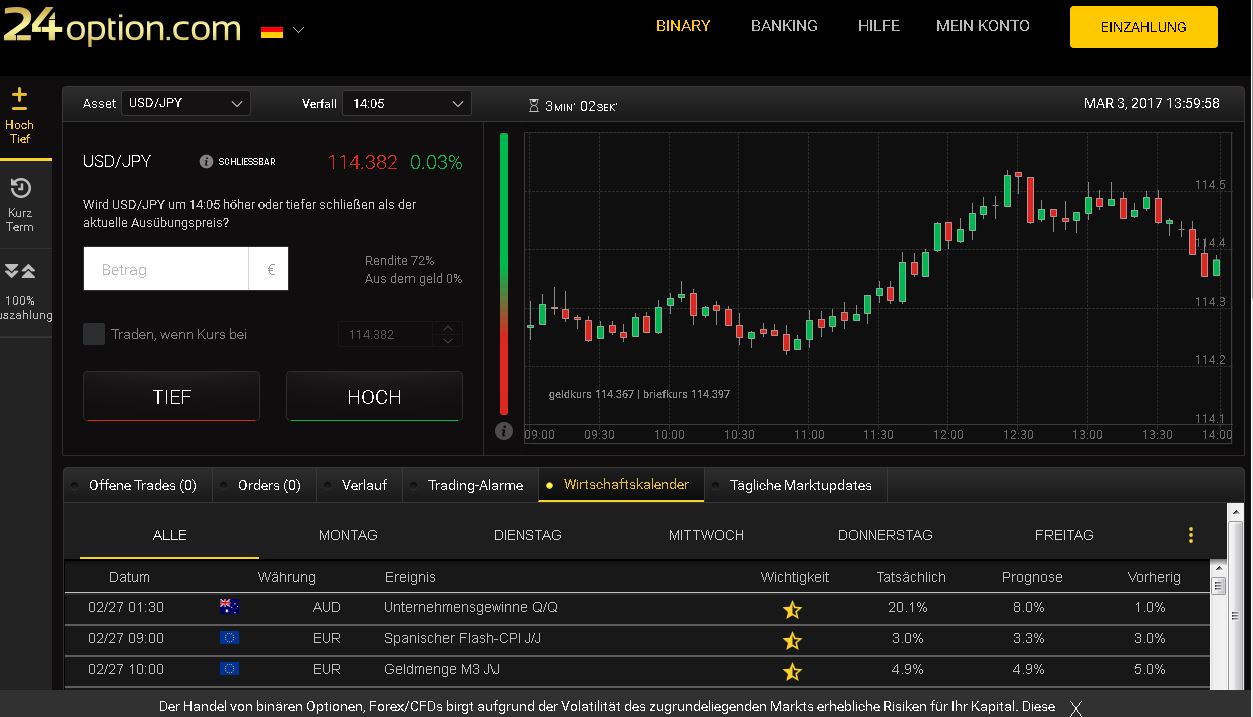Expand the language selector chevron
Image resolution: width=1253 pixels, height=717 pixels.
(297, 31)
